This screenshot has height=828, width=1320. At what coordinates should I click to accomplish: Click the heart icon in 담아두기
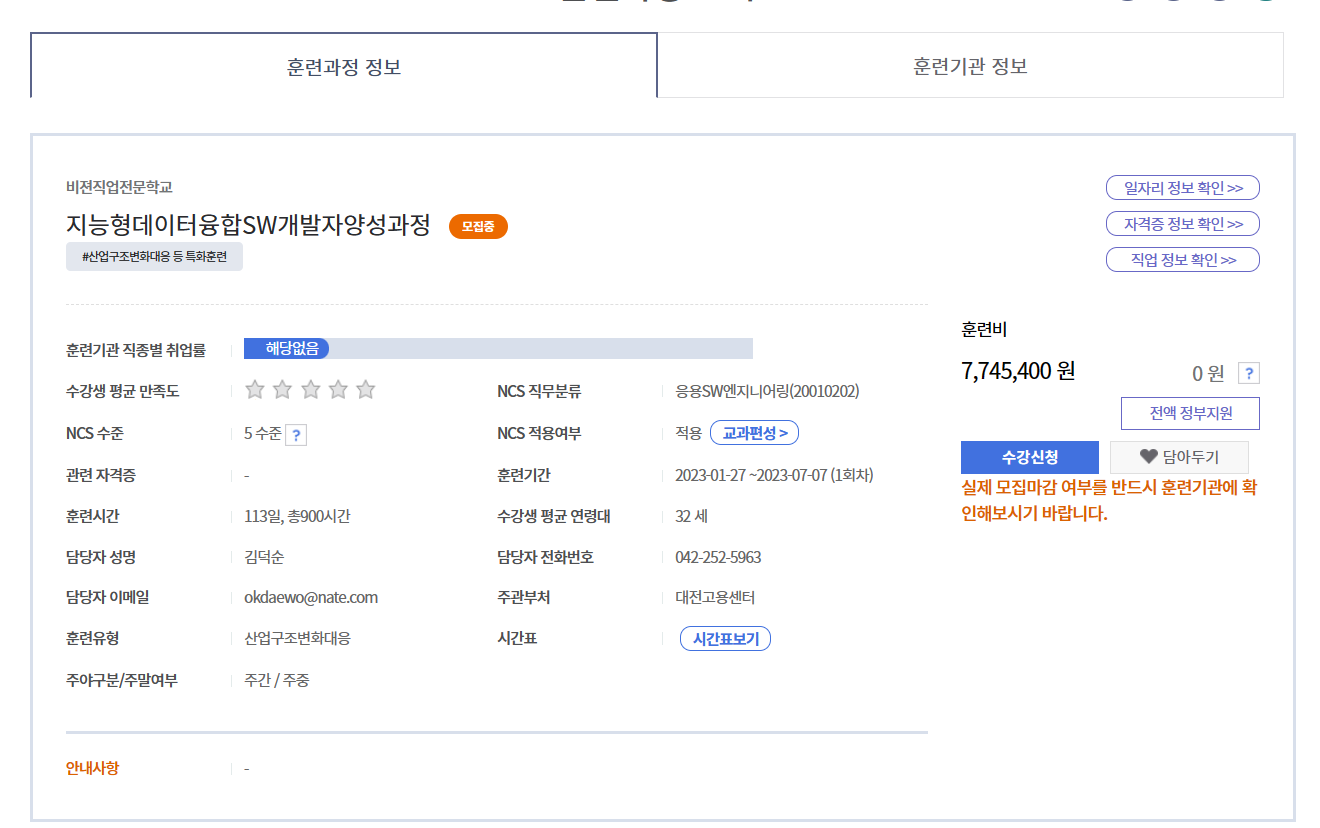coord(1149,457)
